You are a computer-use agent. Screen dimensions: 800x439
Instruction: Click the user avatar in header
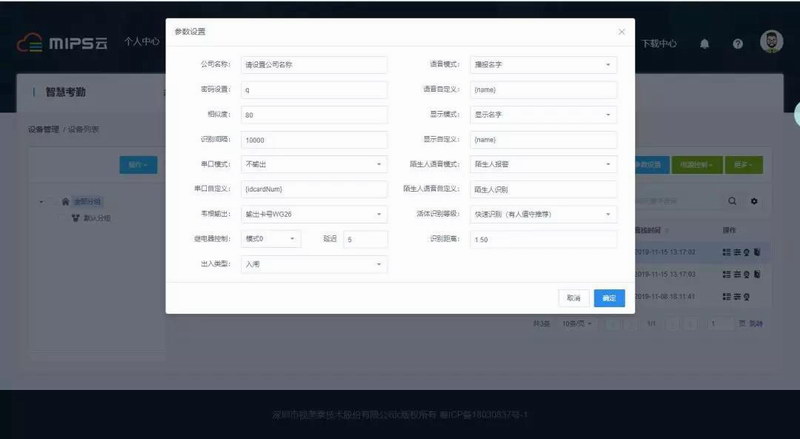click(771, 43)
